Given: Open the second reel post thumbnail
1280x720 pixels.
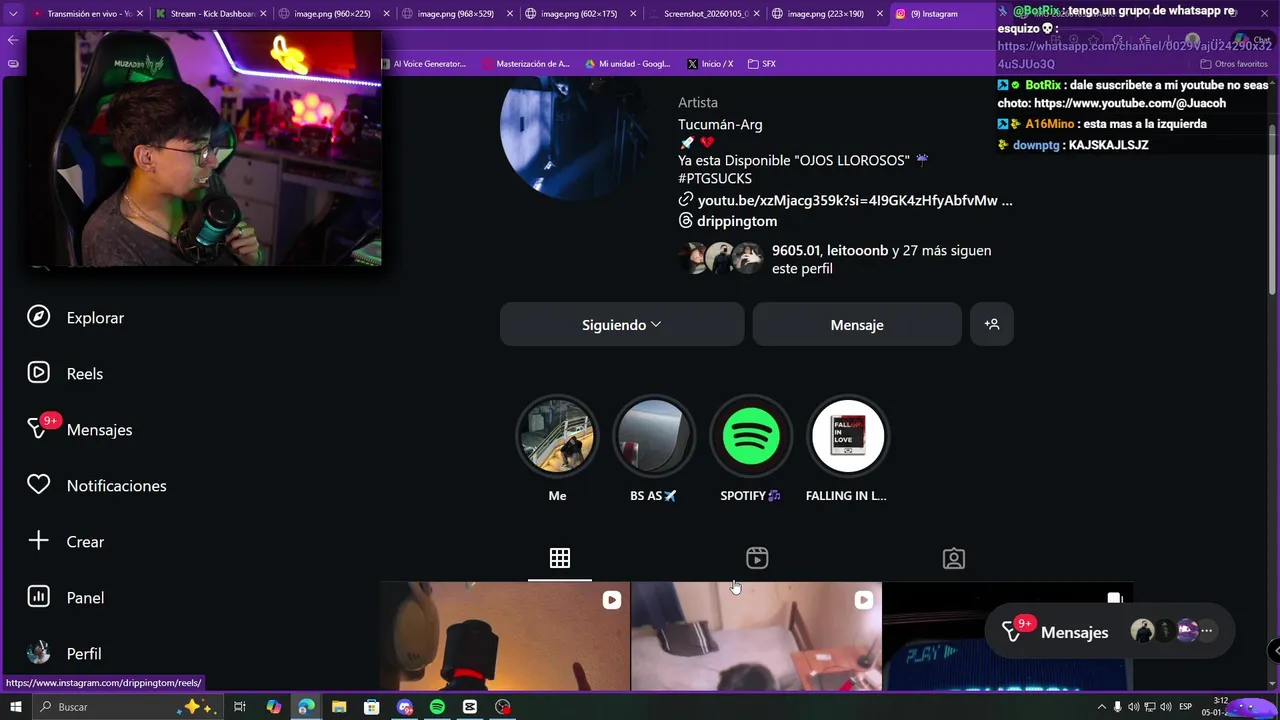Looking at the screenshot, I should [757, 636].
